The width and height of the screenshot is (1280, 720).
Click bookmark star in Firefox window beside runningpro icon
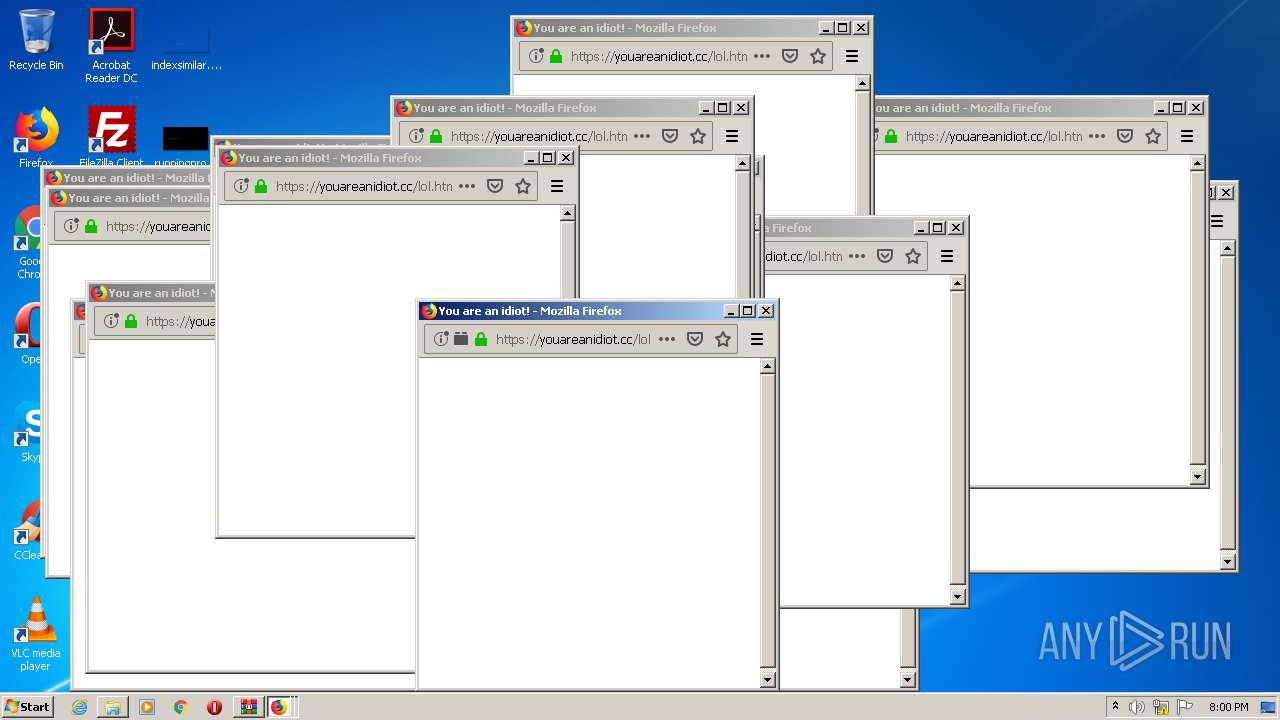pyautogui.click(x=523, y=186)
